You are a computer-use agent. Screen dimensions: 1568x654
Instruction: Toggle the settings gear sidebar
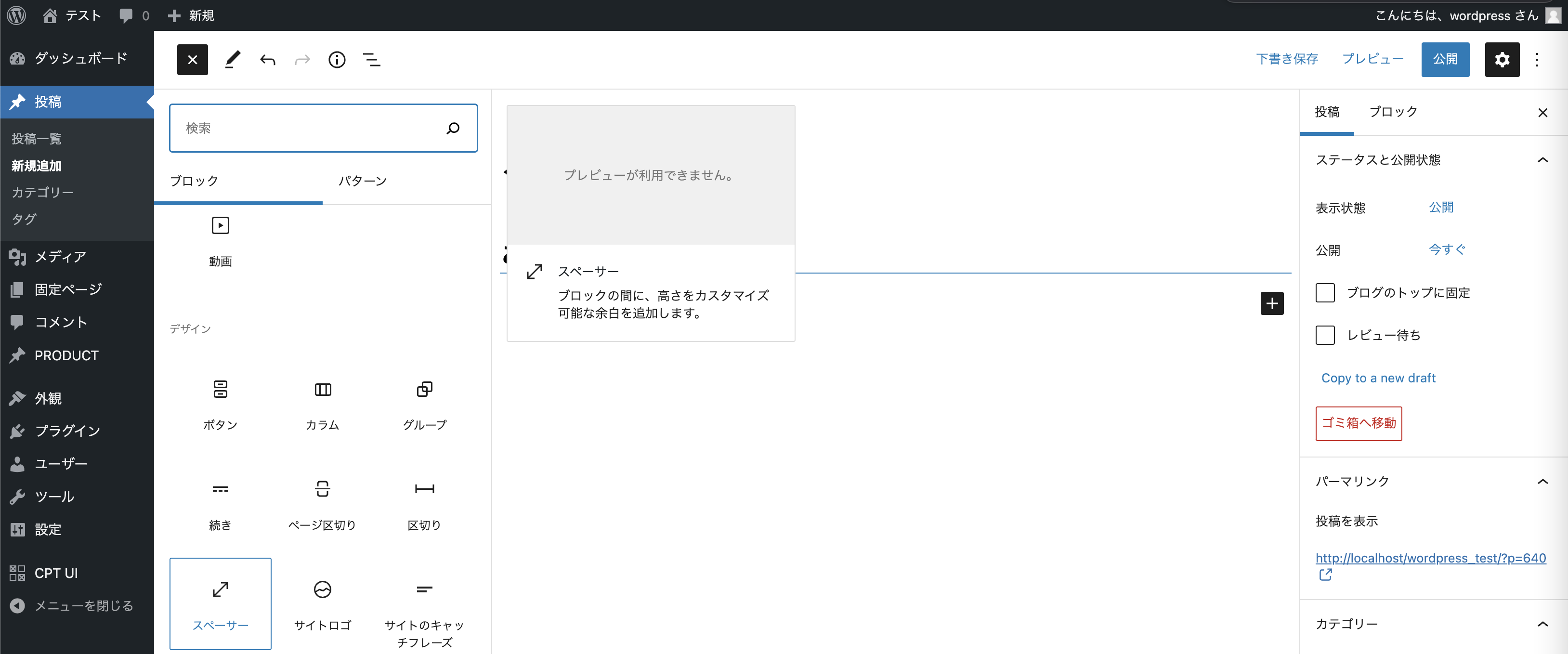coord(1502,60)
